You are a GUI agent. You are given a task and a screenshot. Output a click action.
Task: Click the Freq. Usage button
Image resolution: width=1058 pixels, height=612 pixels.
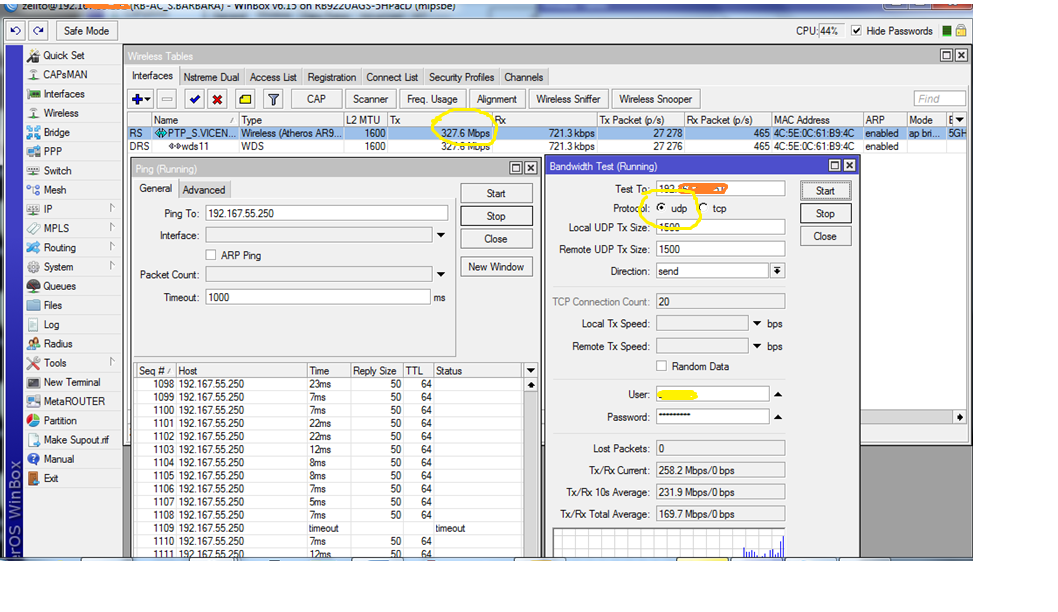tap(432, 99)
